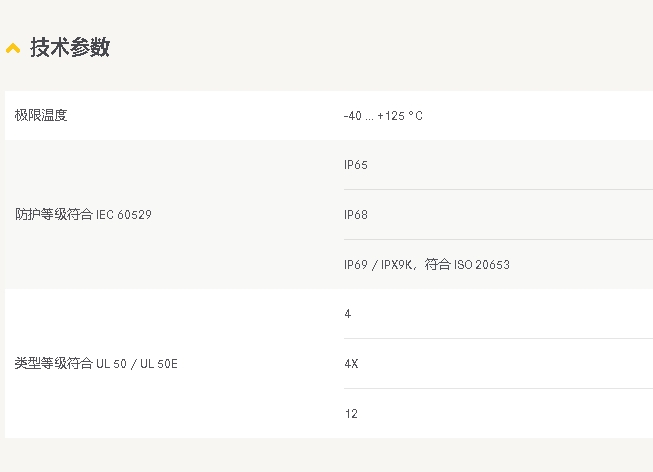This screenshot has width=653, height=472.
Task: Click the divider line between 4X and 12
Action: tap(498, 389)
